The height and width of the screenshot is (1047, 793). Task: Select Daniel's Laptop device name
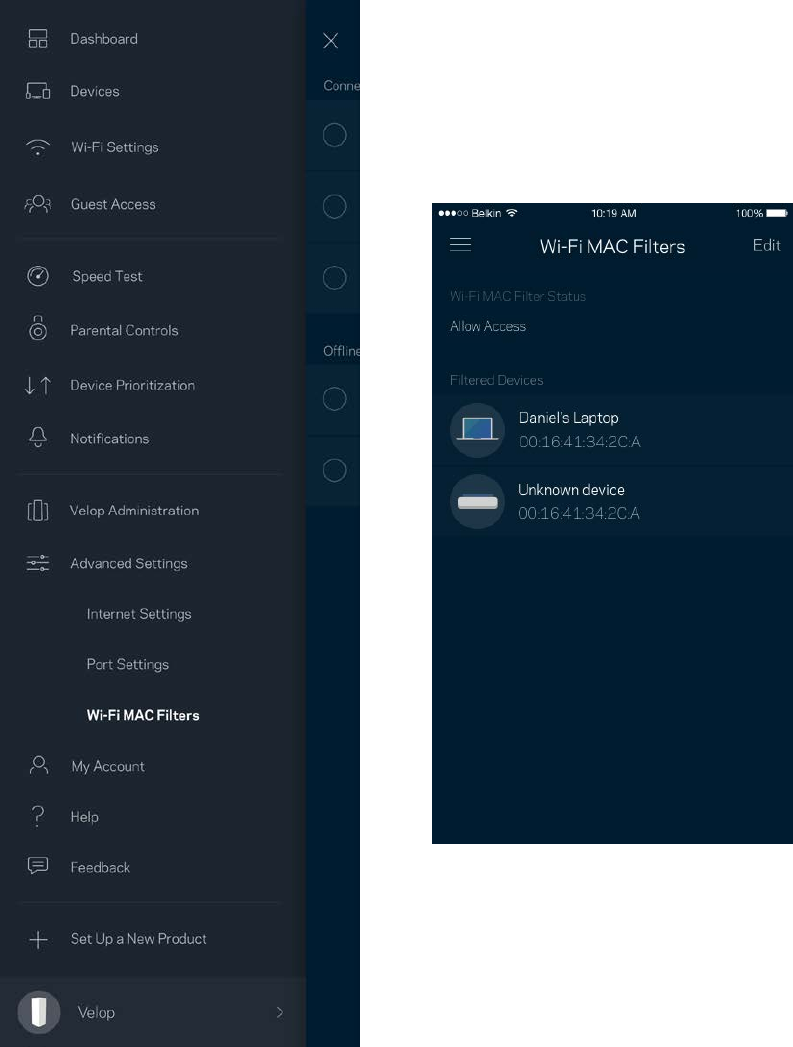coord(568,418)
